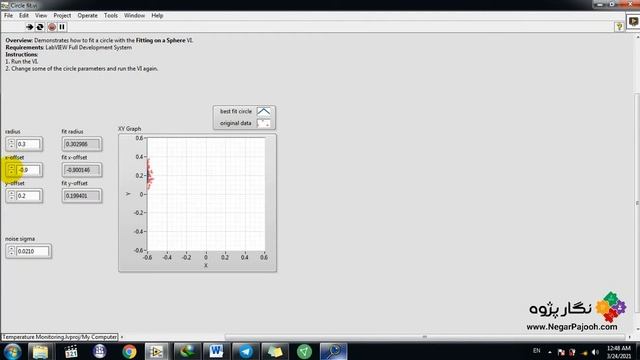
Task: Click the Abort Execution stop button
Action: point(52,27)
